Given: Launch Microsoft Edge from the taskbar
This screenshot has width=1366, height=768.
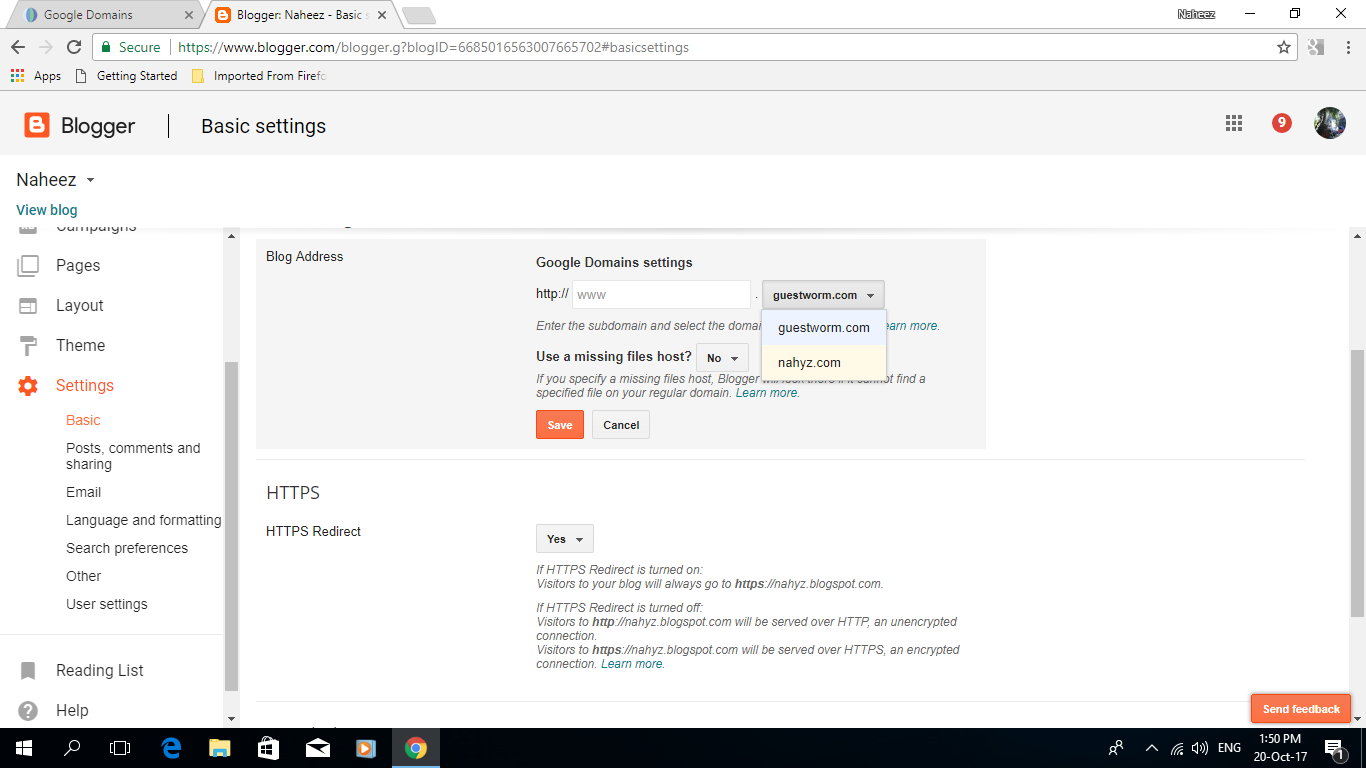Looking at the screenshot, I should tap(171, 748).
